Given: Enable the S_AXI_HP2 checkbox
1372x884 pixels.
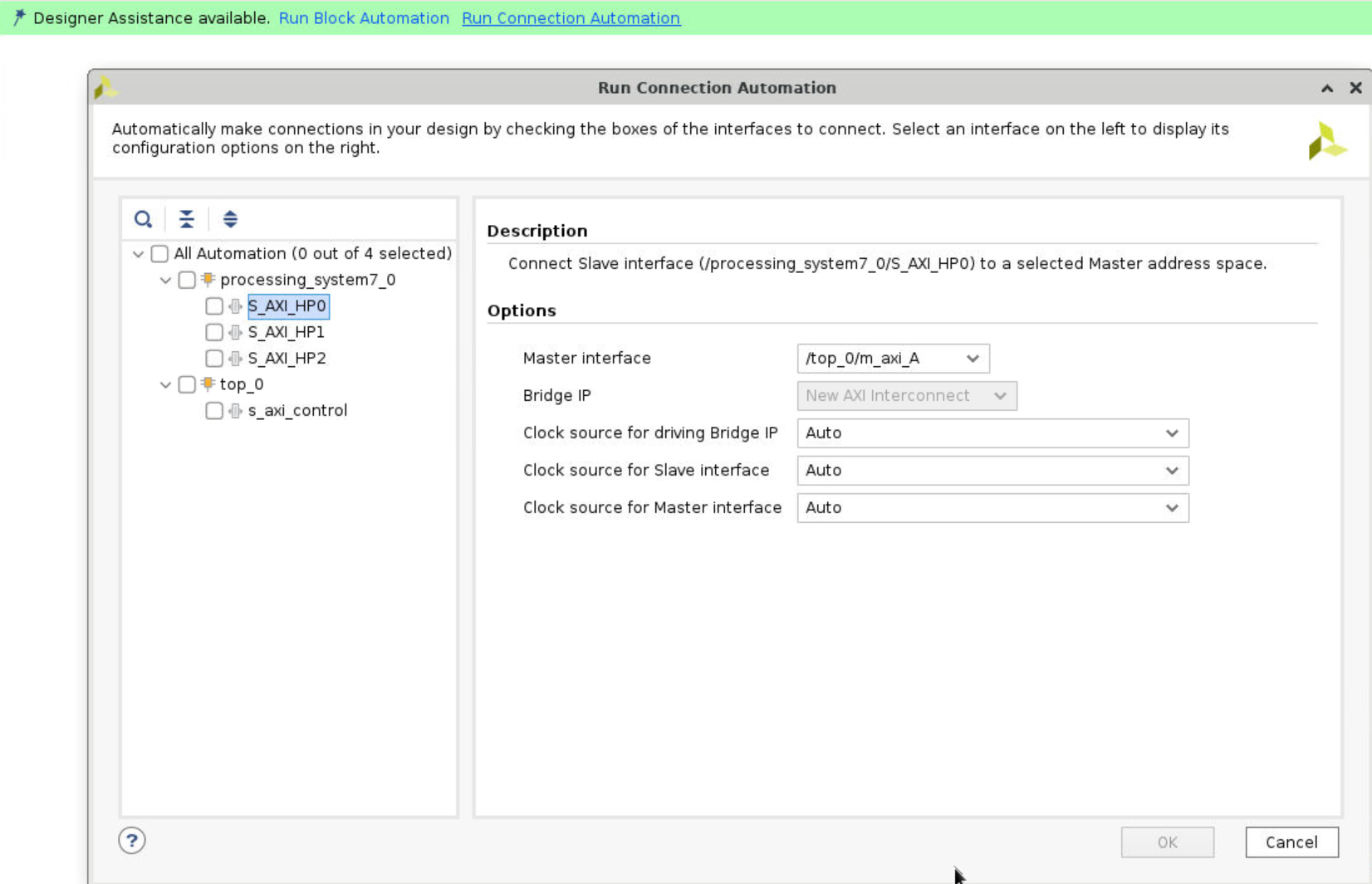Looking at the screenshot, I should tap(214, 359).
